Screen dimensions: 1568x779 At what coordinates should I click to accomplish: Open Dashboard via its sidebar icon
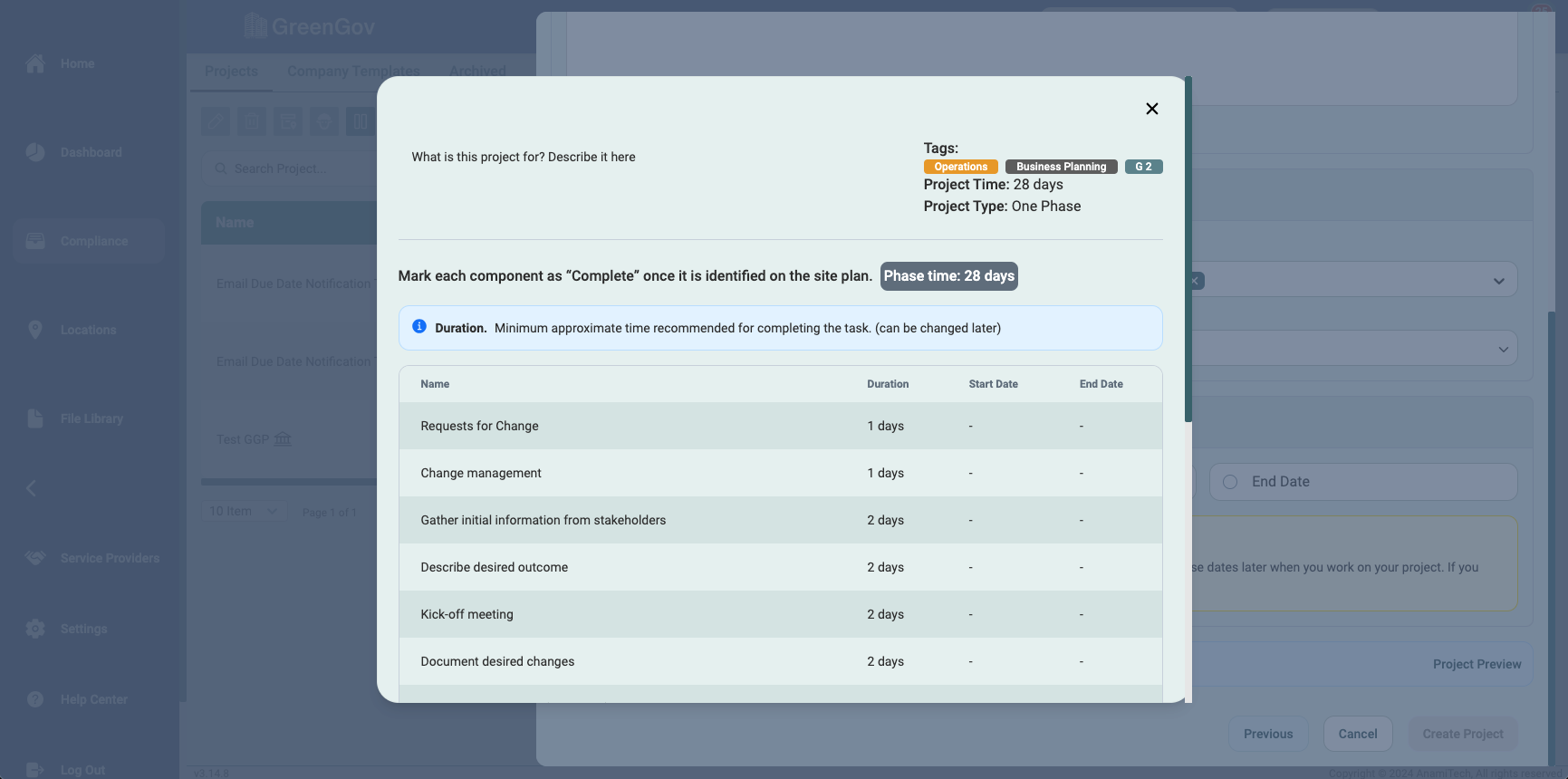(35, 152)
